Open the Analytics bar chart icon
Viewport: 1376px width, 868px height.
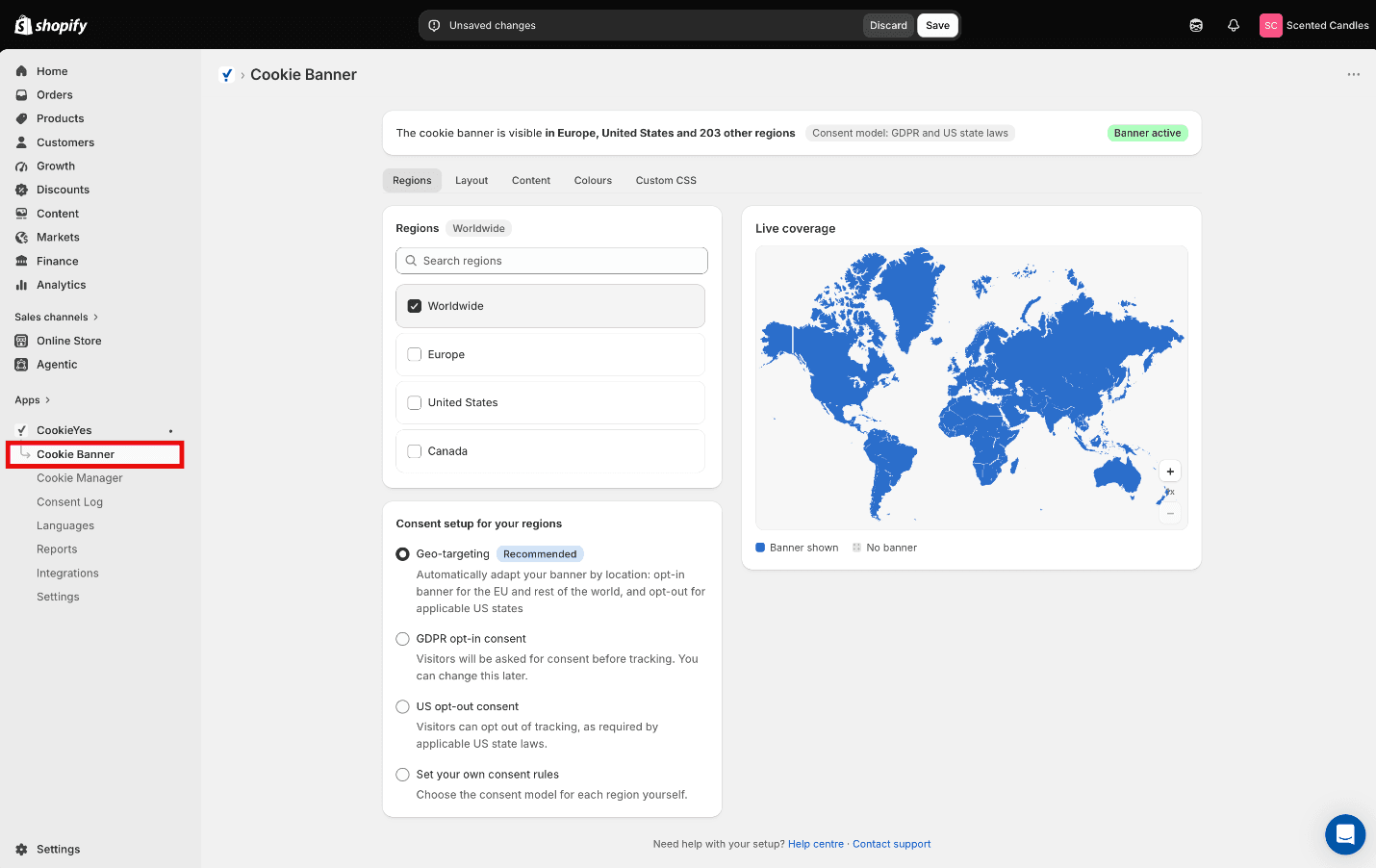[21, 285]
